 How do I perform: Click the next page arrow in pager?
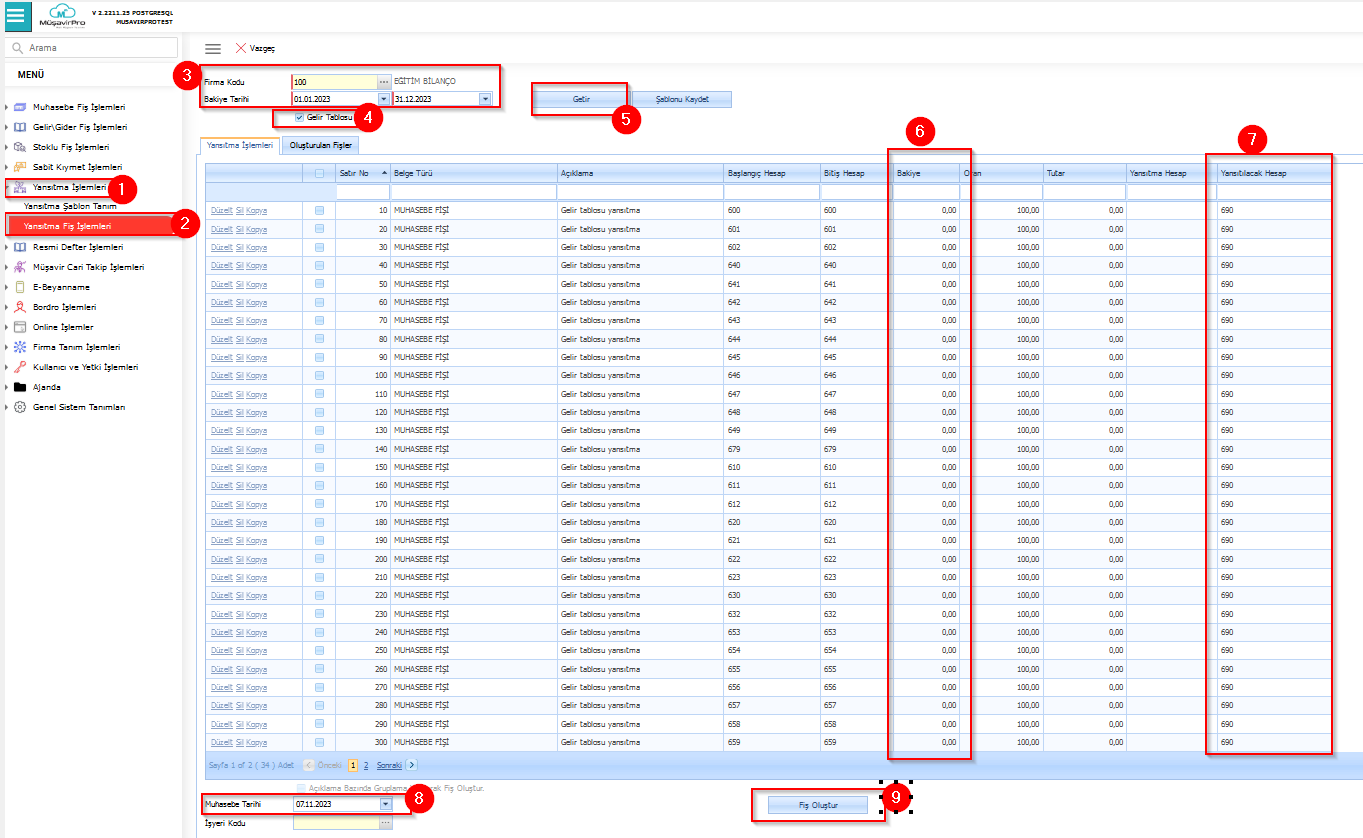tap(412, 765)
